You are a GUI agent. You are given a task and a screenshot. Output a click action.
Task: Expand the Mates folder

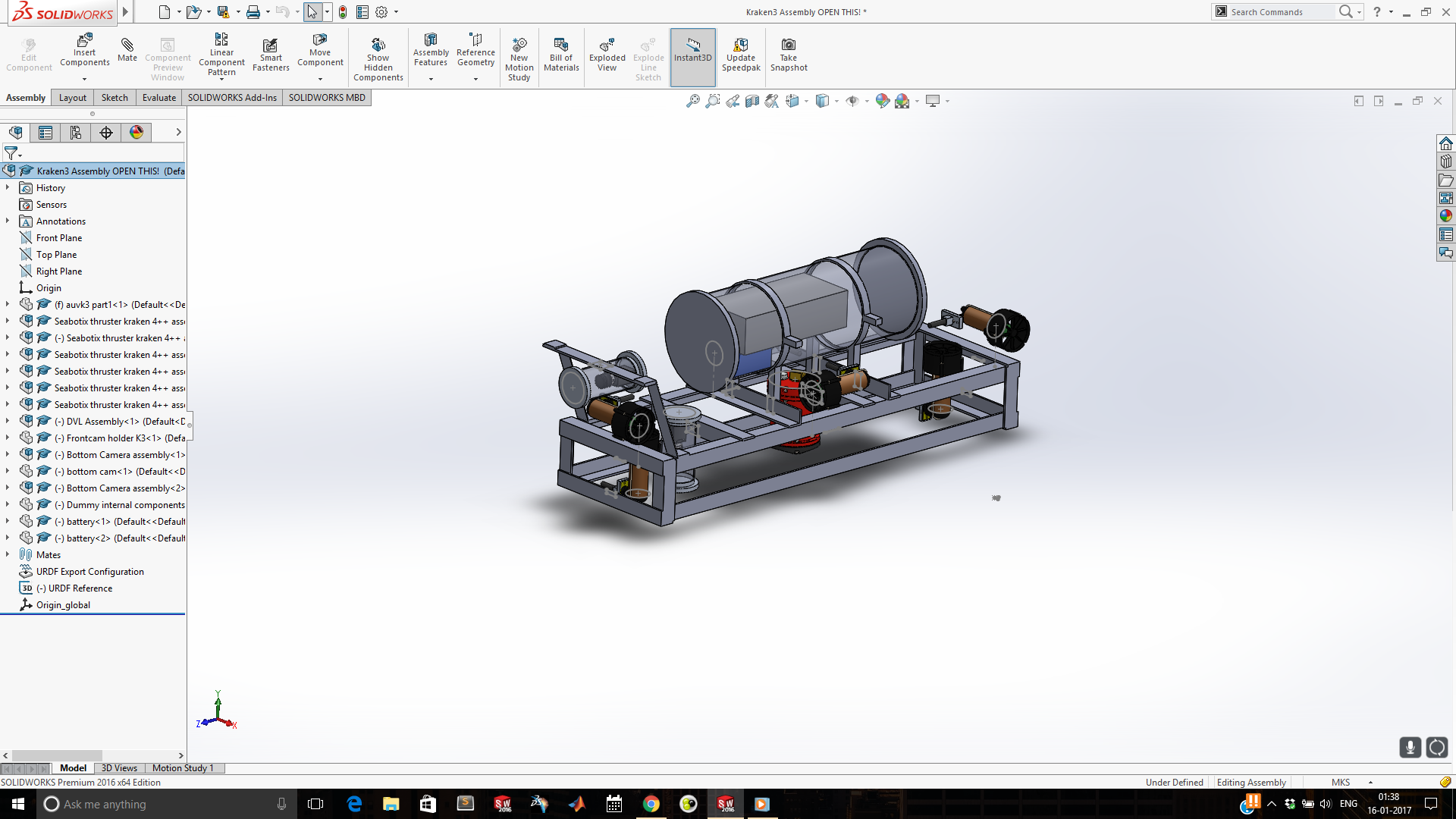[8, 554]
